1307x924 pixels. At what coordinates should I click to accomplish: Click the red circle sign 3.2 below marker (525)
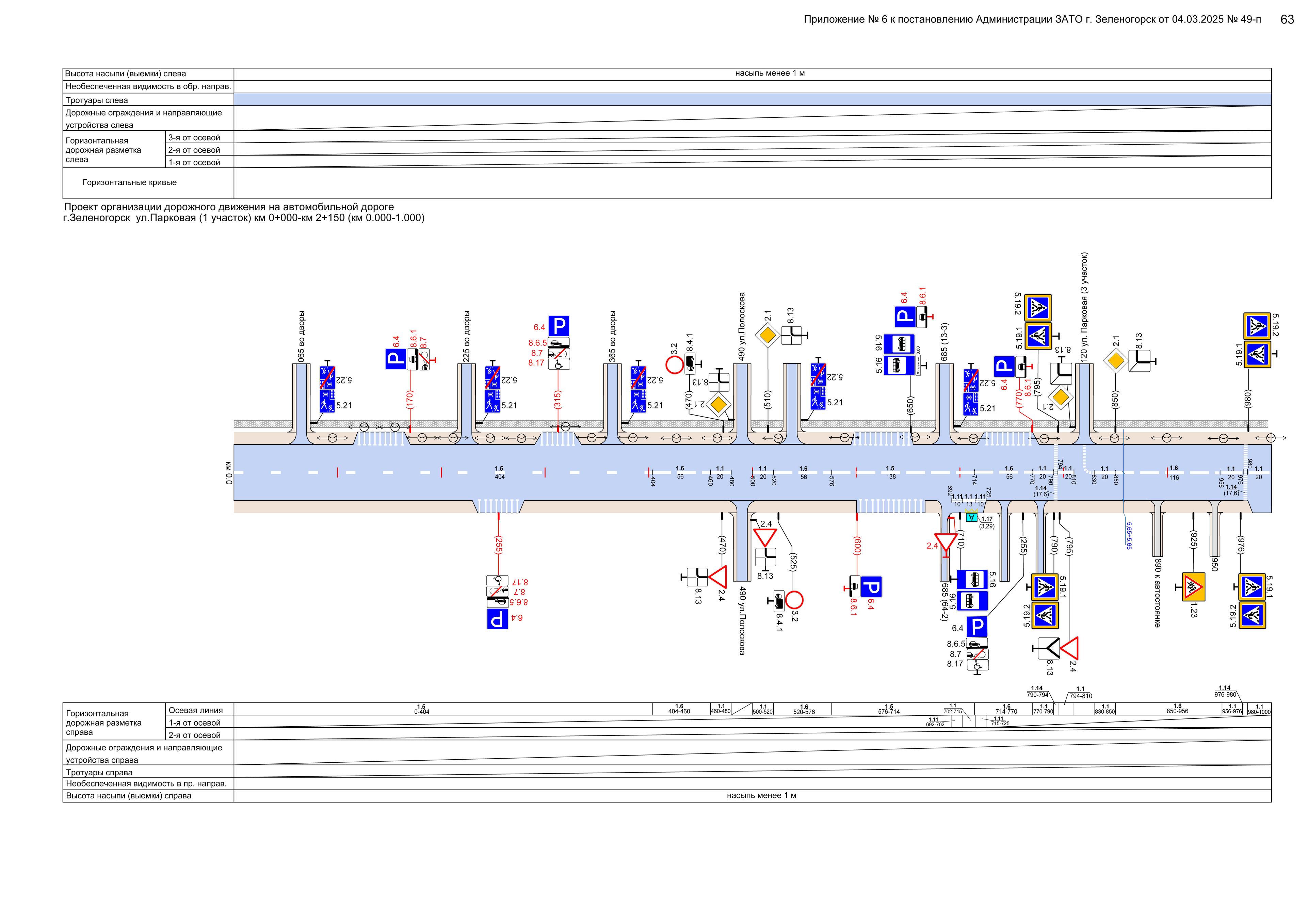[x=794, y=600]
